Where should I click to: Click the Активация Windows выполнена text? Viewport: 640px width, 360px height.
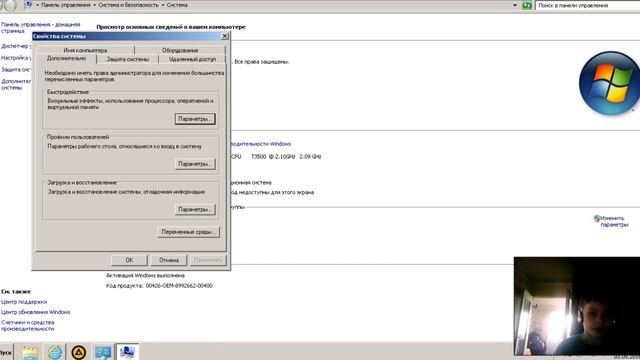[145, 276]
